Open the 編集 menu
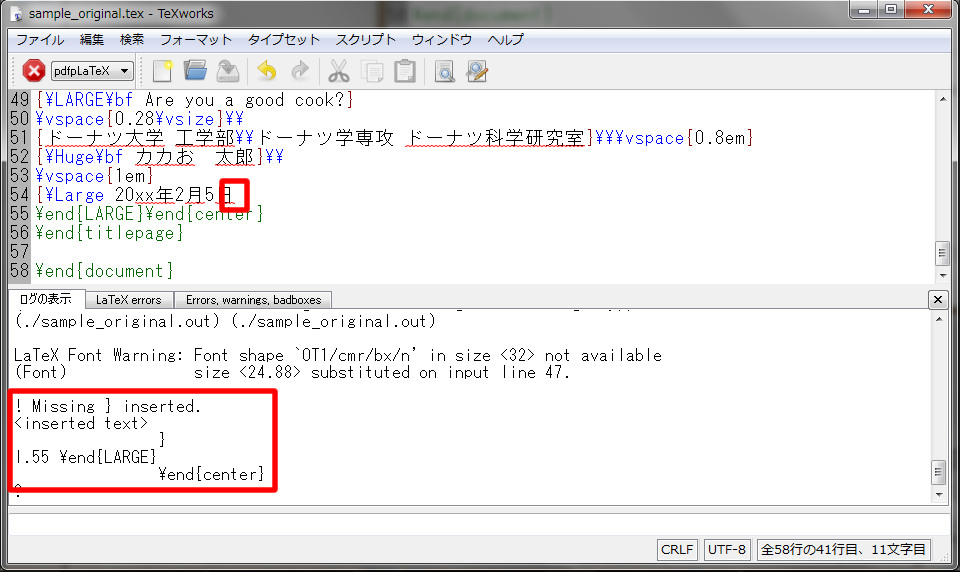This screenshot has height=572, width=960. click(92, 40)
